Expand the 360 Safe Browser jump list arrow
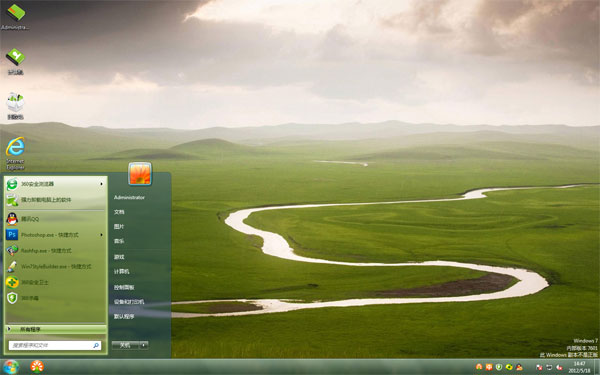 [101, 184]
